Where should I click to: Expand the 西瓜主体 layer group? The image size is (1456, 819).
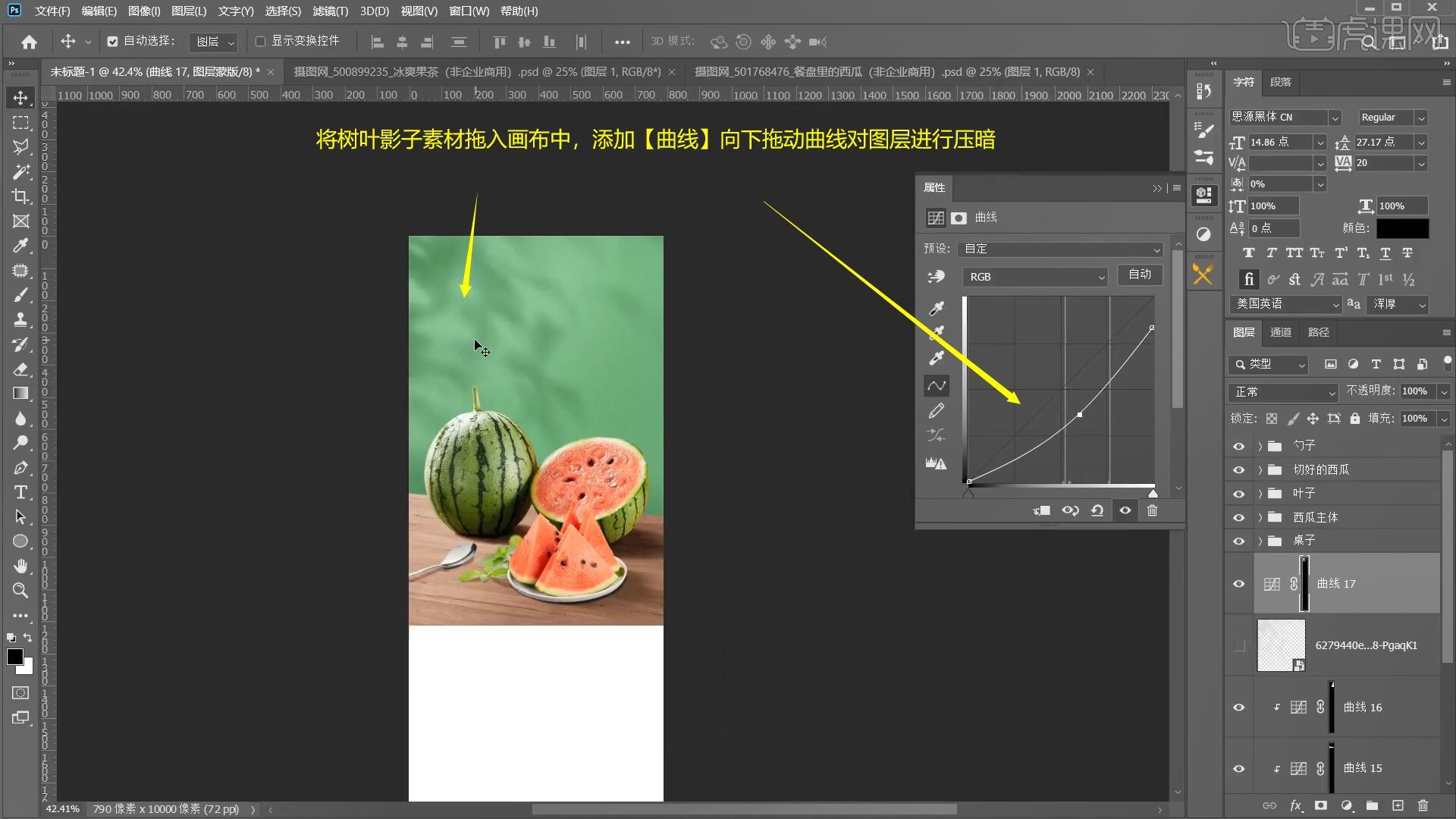tap(1260, 518)
